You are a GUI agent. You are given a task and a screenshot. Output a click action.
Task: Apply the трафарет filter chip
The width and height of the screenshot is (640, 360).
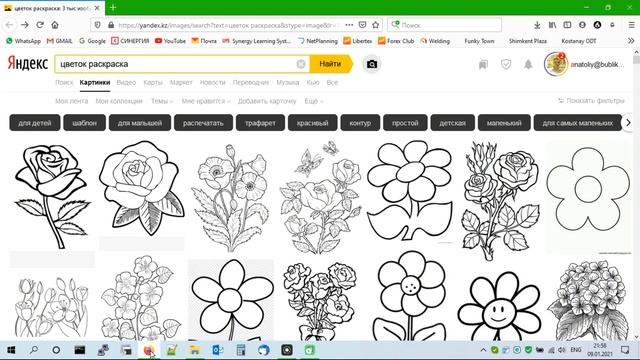point(260,123)
